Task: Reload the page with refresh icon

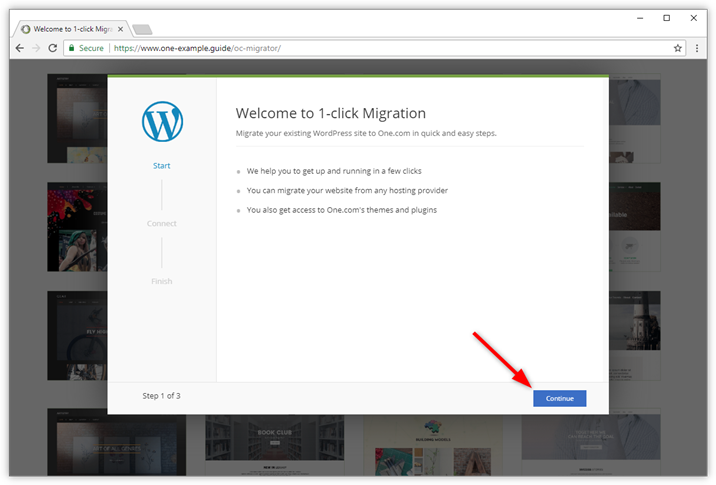Action: pyautogui.click(x=53, y=48)
